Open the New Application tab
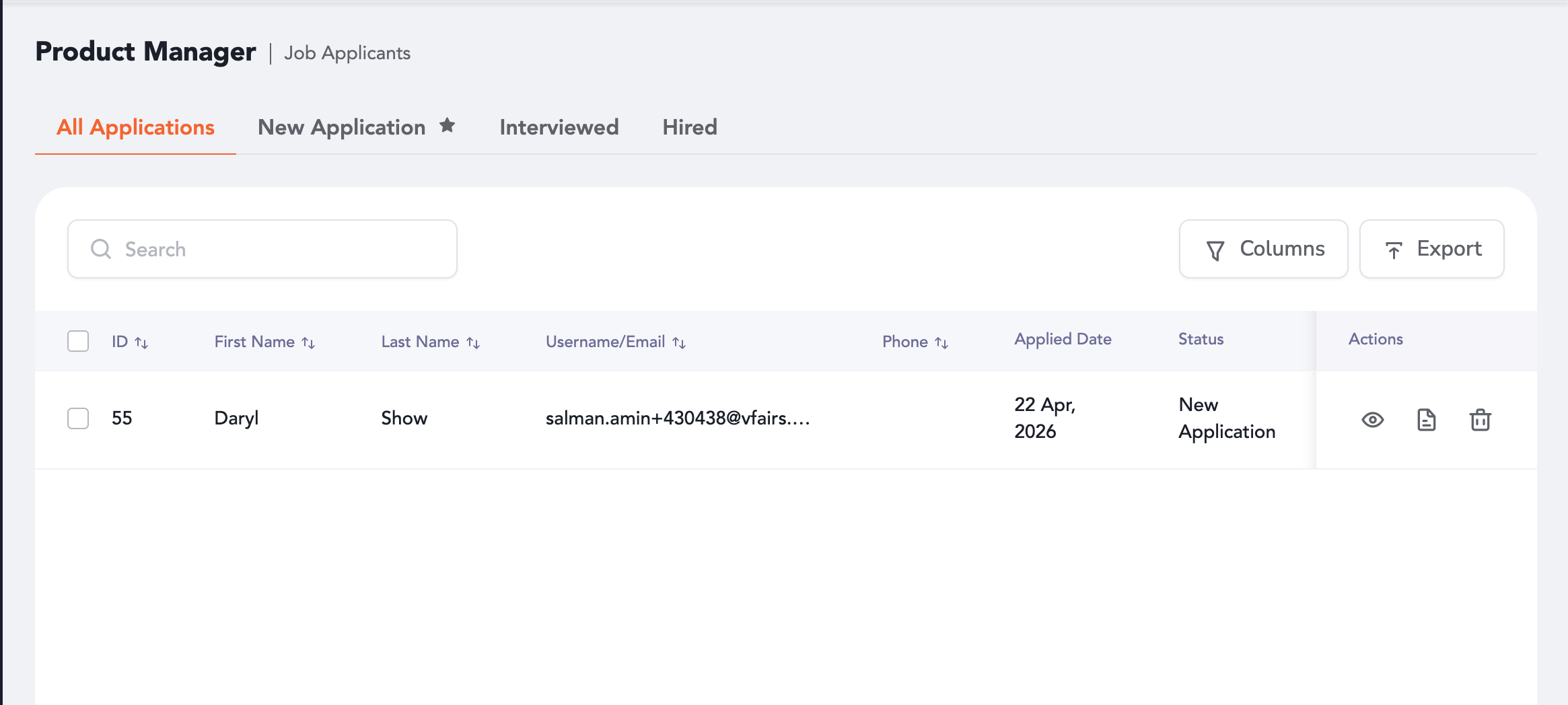Image resolution: width=1568 pixels, height=705 pixels. click(x=341, y=127)
